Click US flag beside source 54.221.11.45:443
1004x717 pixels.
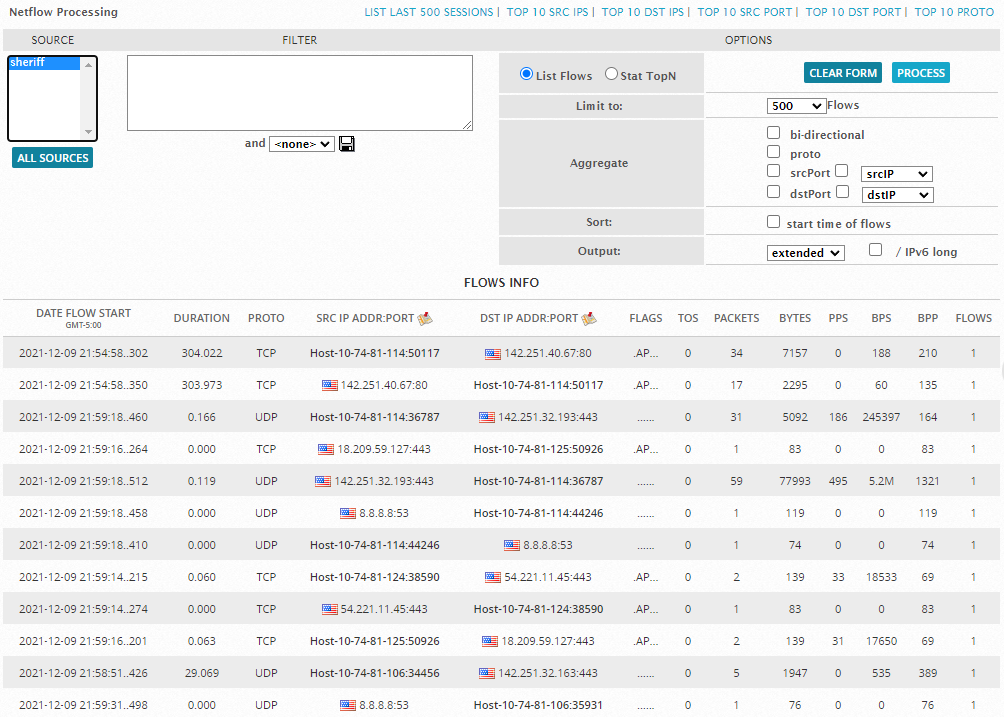click(x=329, y=609)
